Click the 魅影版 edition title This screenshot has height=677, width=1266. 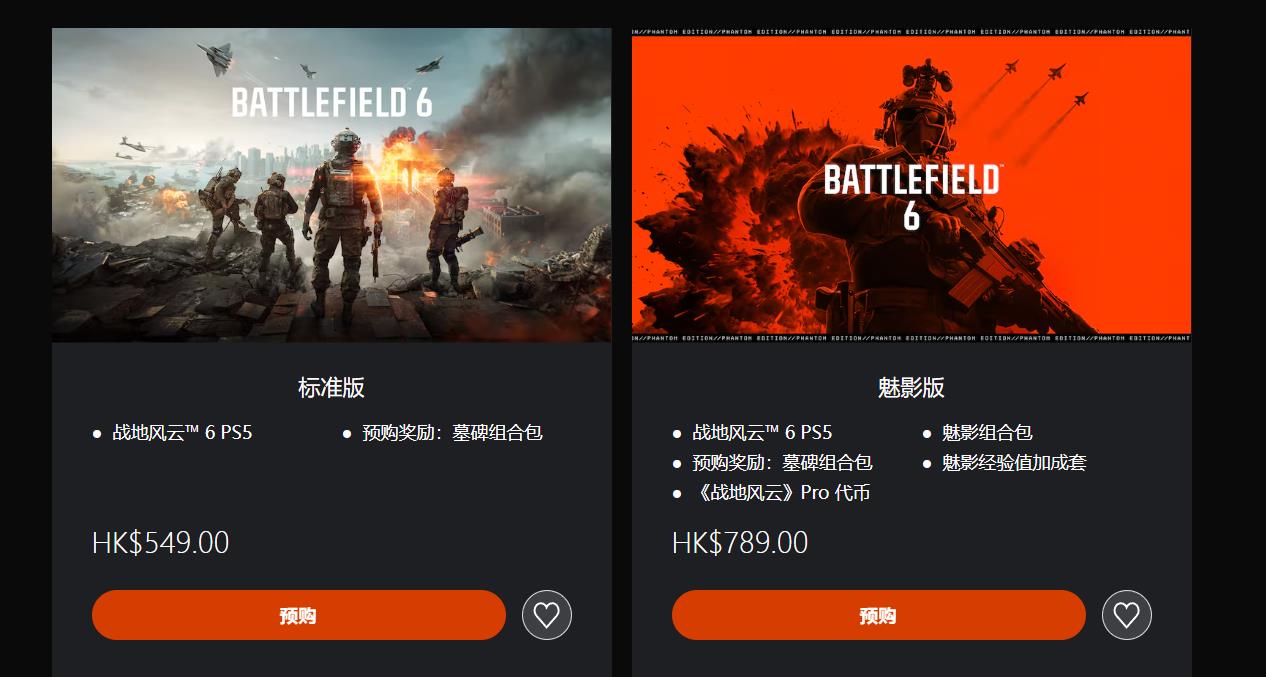(x=911, y=388)
